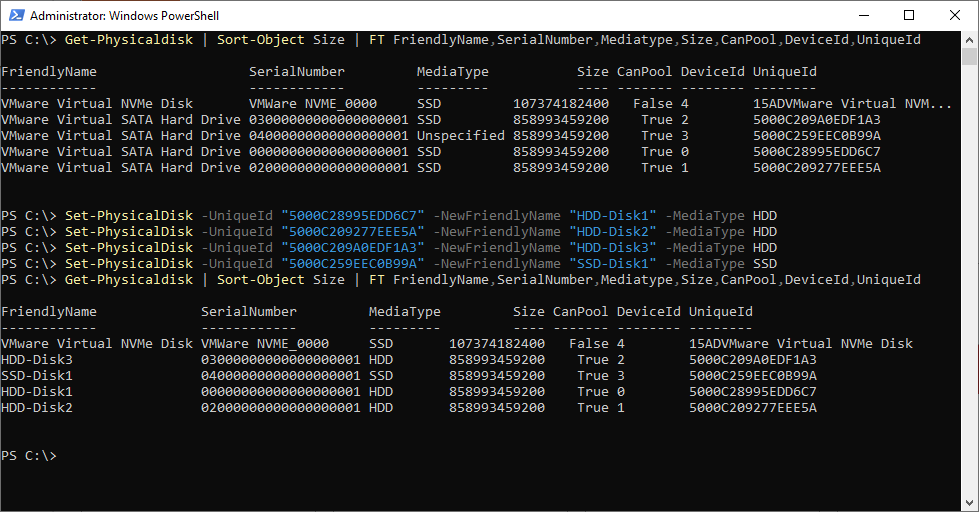Screen dimensions: 979x512
Task: Click quoted "5000C209A0EDF1A3" in the Set-PhysicalDisk command
Action: pyautogui.click(x=353, y=248)
